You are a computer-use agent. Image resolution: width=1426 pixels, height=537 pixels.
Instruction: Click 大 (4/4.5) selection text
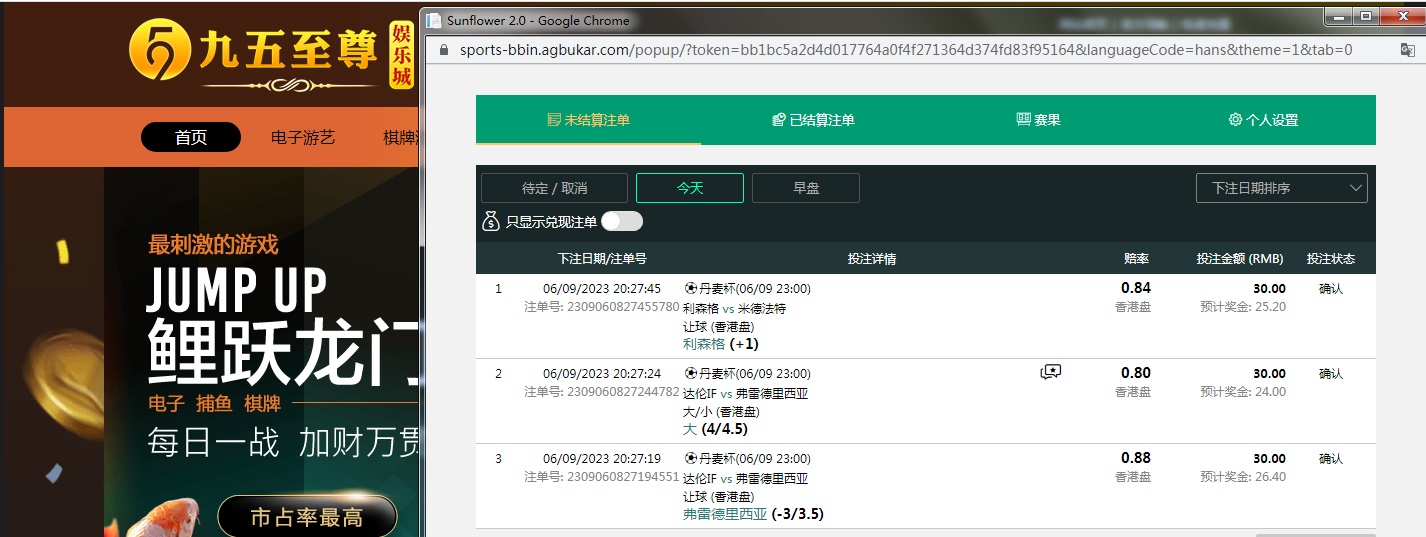click(715, 429)
